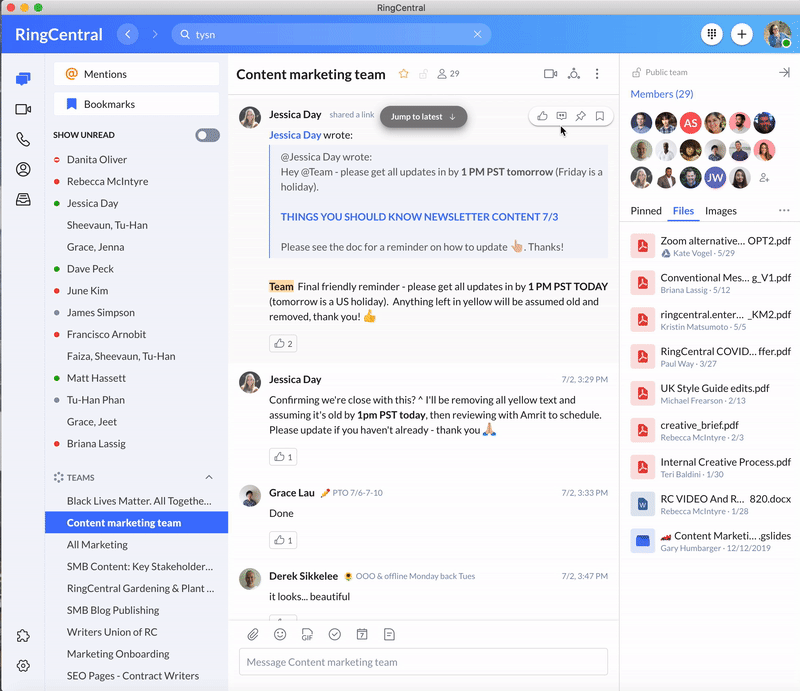Pin the hovered Jessica Day message
800x691 pixels.
tap(581, 116)
